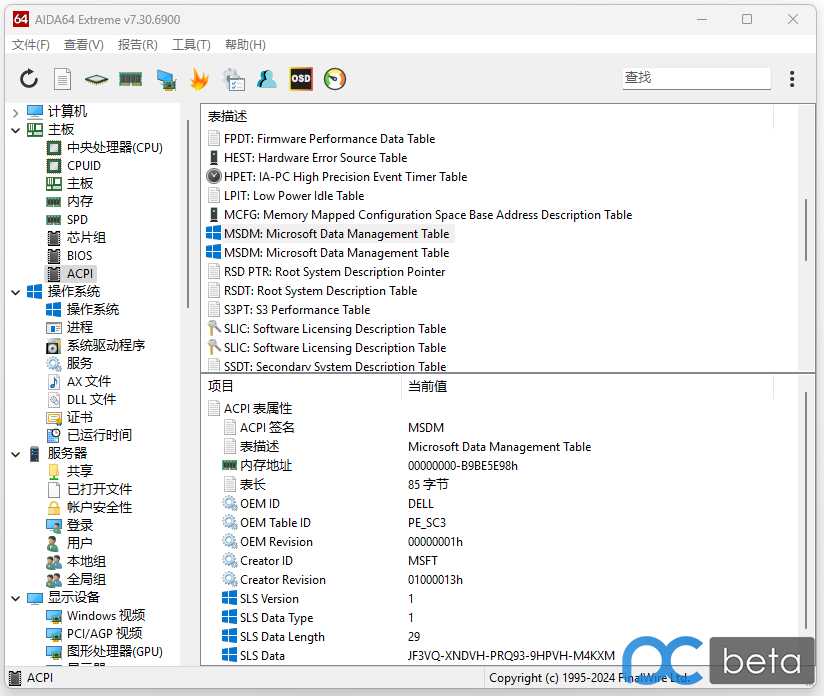
Task: Select 进程 in the tree
Action: click(x=70, y=327)
